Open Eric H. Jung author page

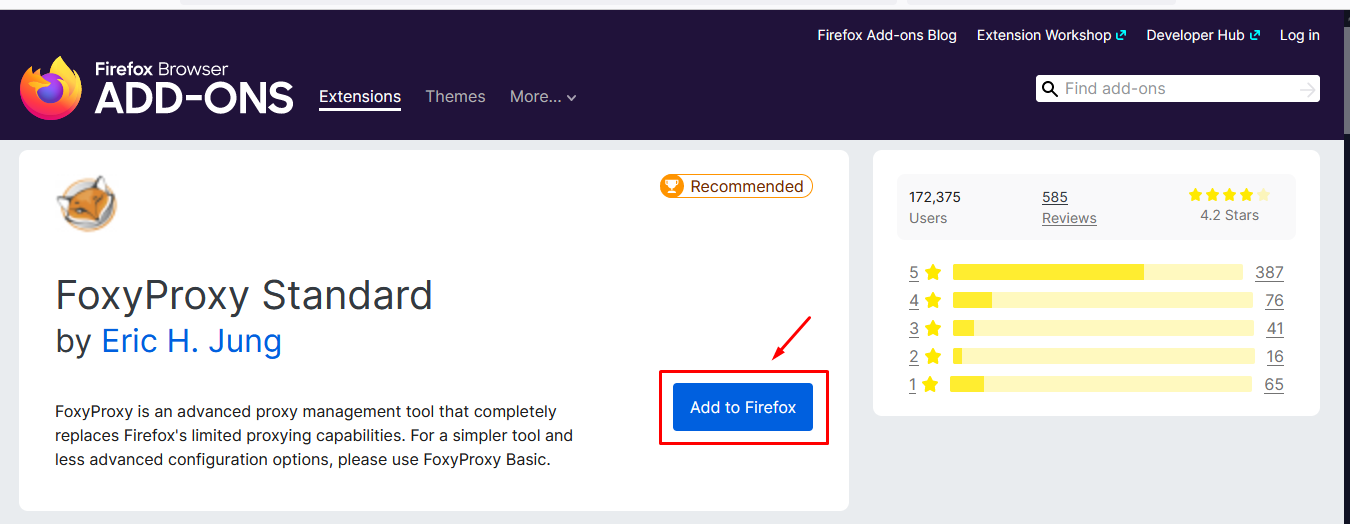tap(191, 341)
